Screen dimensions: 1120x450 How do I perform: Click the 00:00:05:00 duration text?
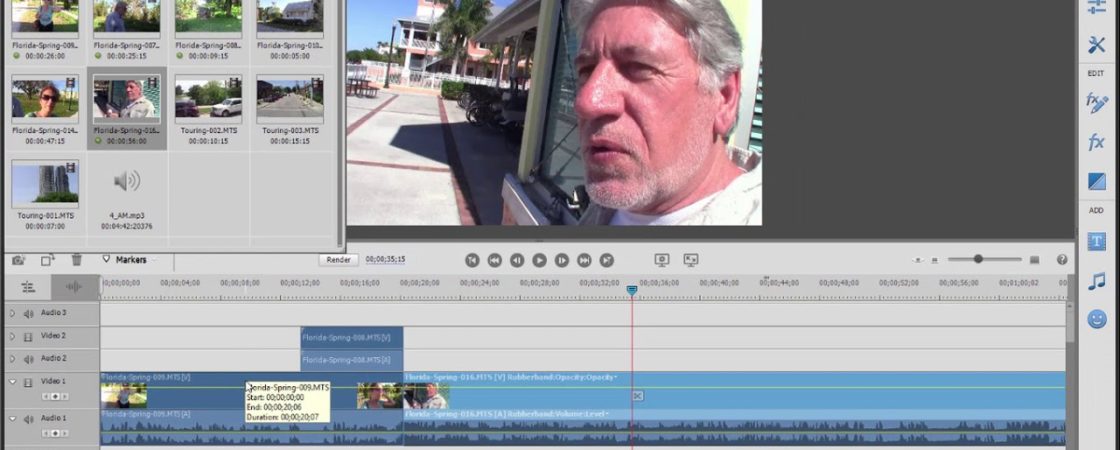[290, 56]
